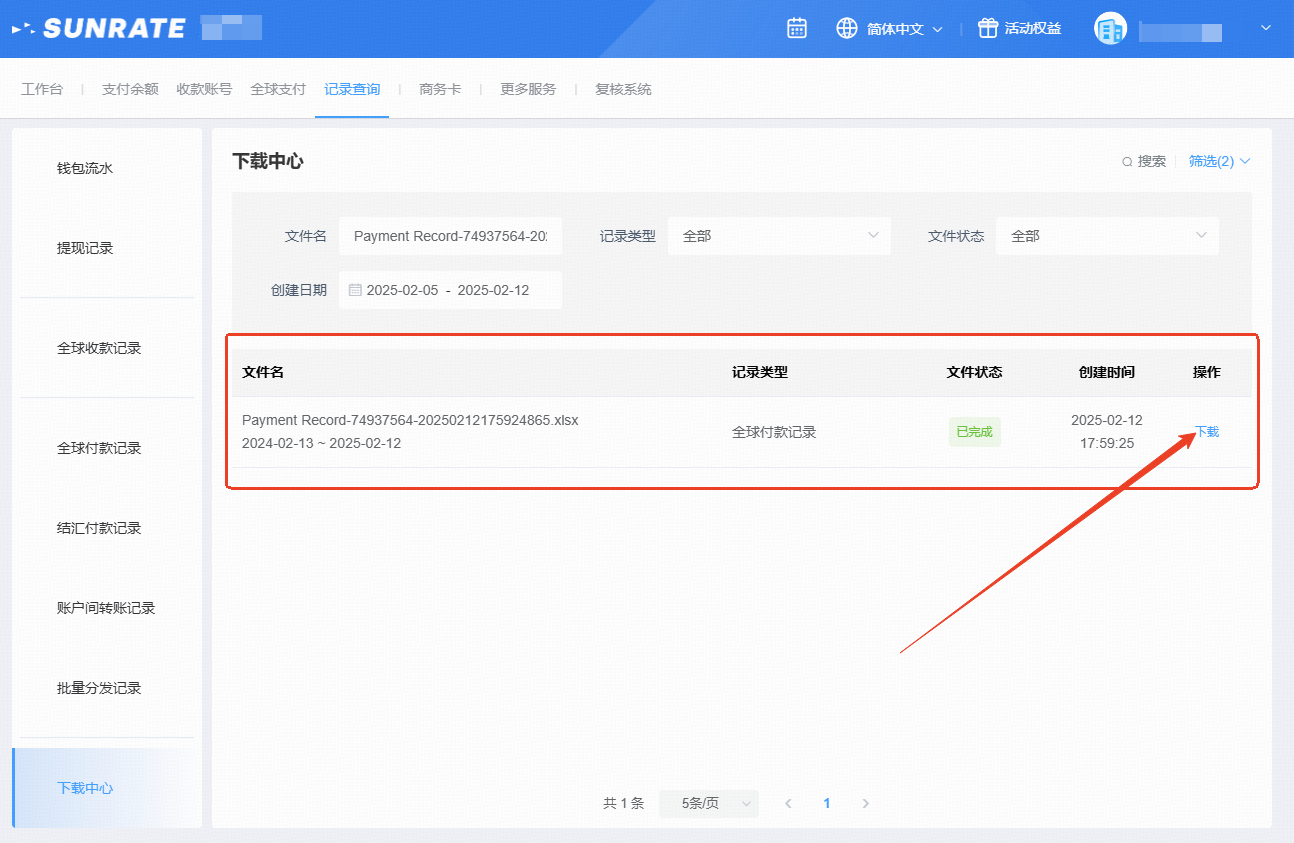Viewport: 1294px width, 843px height.
Task: Click the calendar icon in 创建日期 field
Action: point(355,290)
